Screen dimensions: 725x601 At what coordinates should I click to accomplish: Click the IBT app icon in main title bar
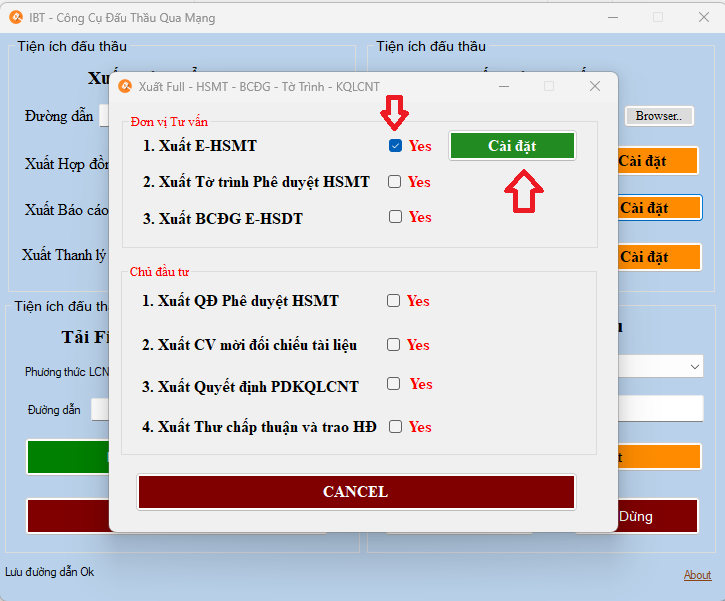(x=15, y=18)
